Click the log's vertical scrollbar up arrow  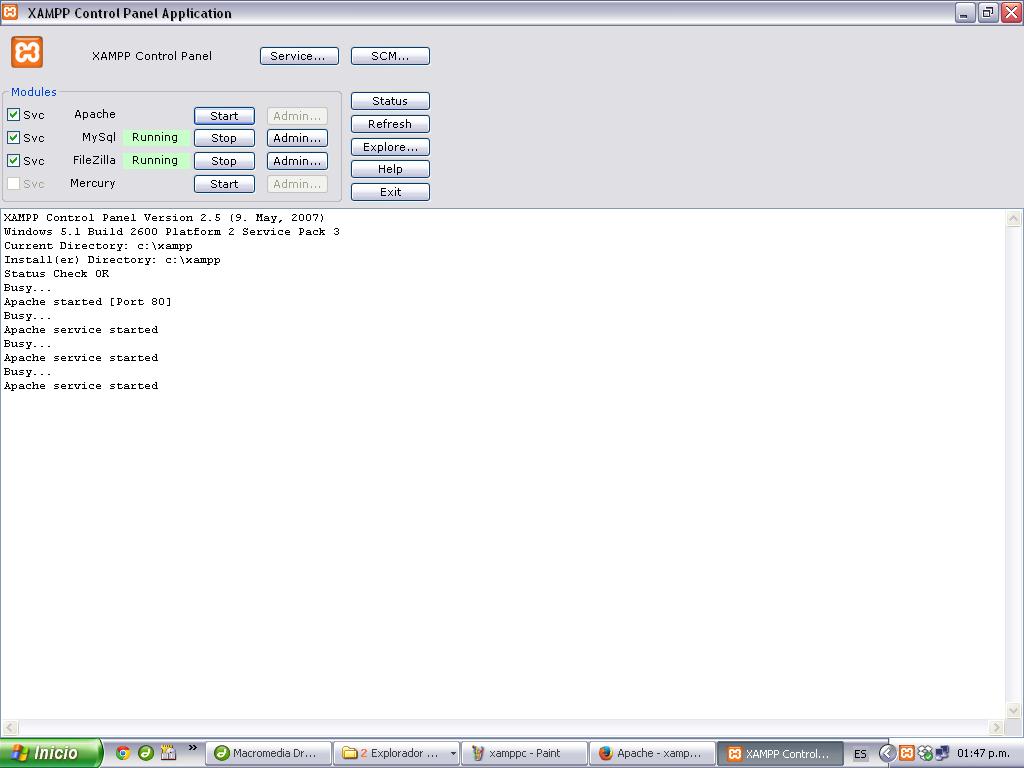click(x=1014, y=218)
